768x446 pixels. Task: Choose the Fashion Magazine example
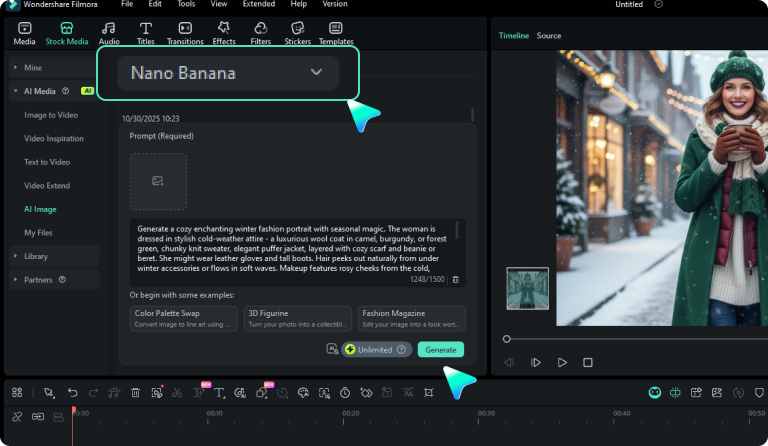tap(411, 318)
